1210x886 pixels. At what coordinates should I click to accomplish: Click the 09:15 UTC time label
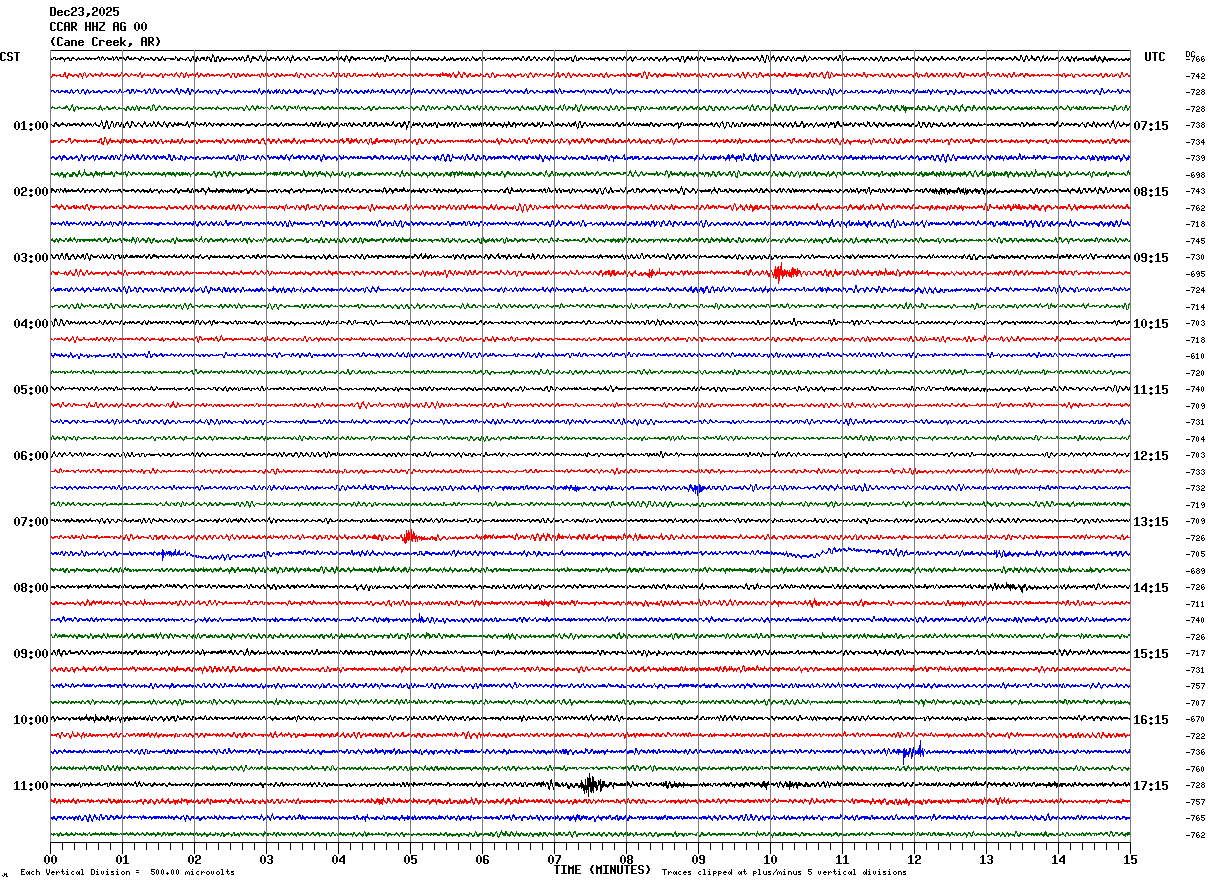[x=1151, y=258]
